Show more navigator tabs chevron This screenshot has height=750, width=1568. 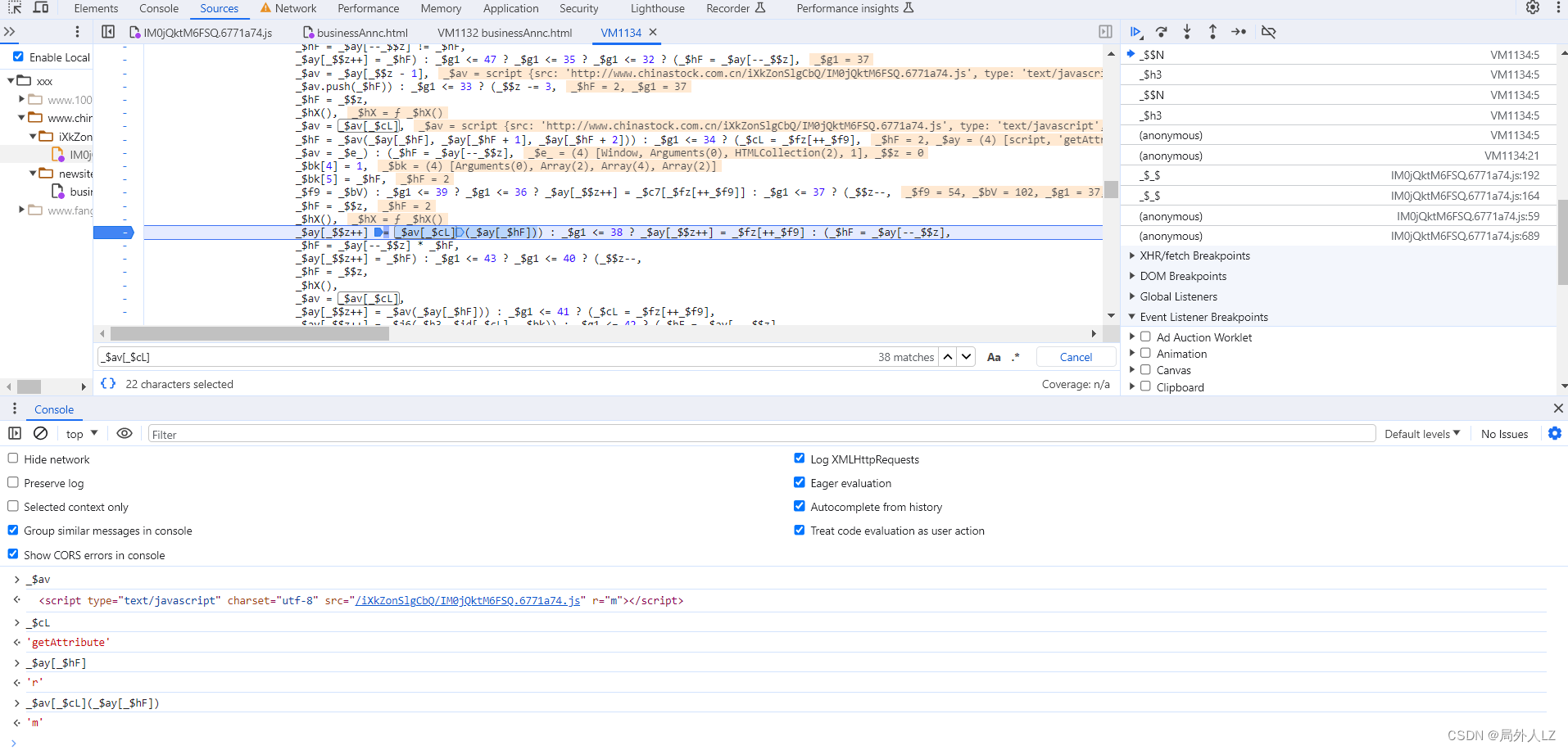pyautogui.click(x=10, y=32)
